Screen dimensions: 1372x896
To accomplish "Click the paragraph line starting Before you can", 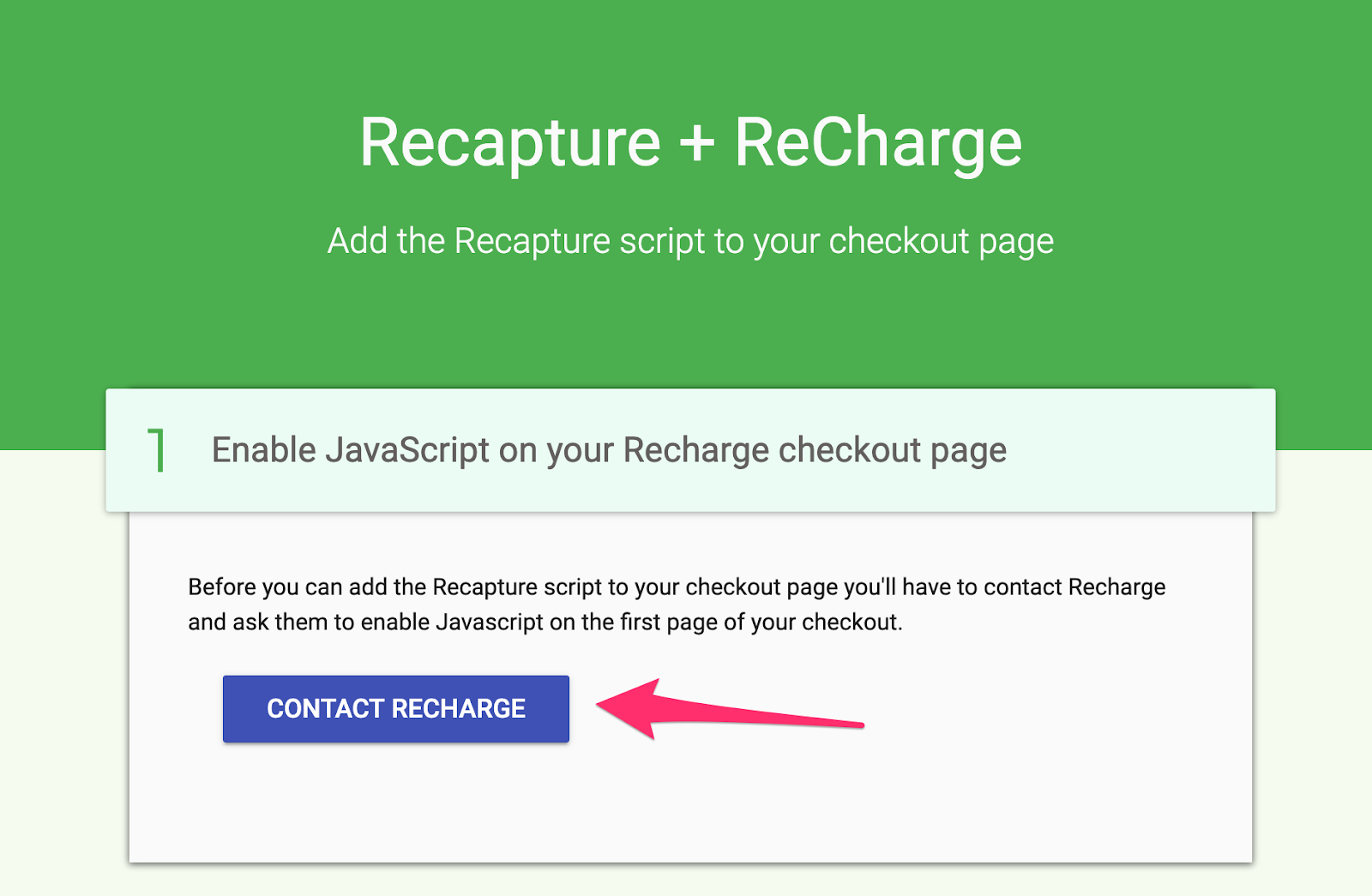I will click(x=677, y=587).
